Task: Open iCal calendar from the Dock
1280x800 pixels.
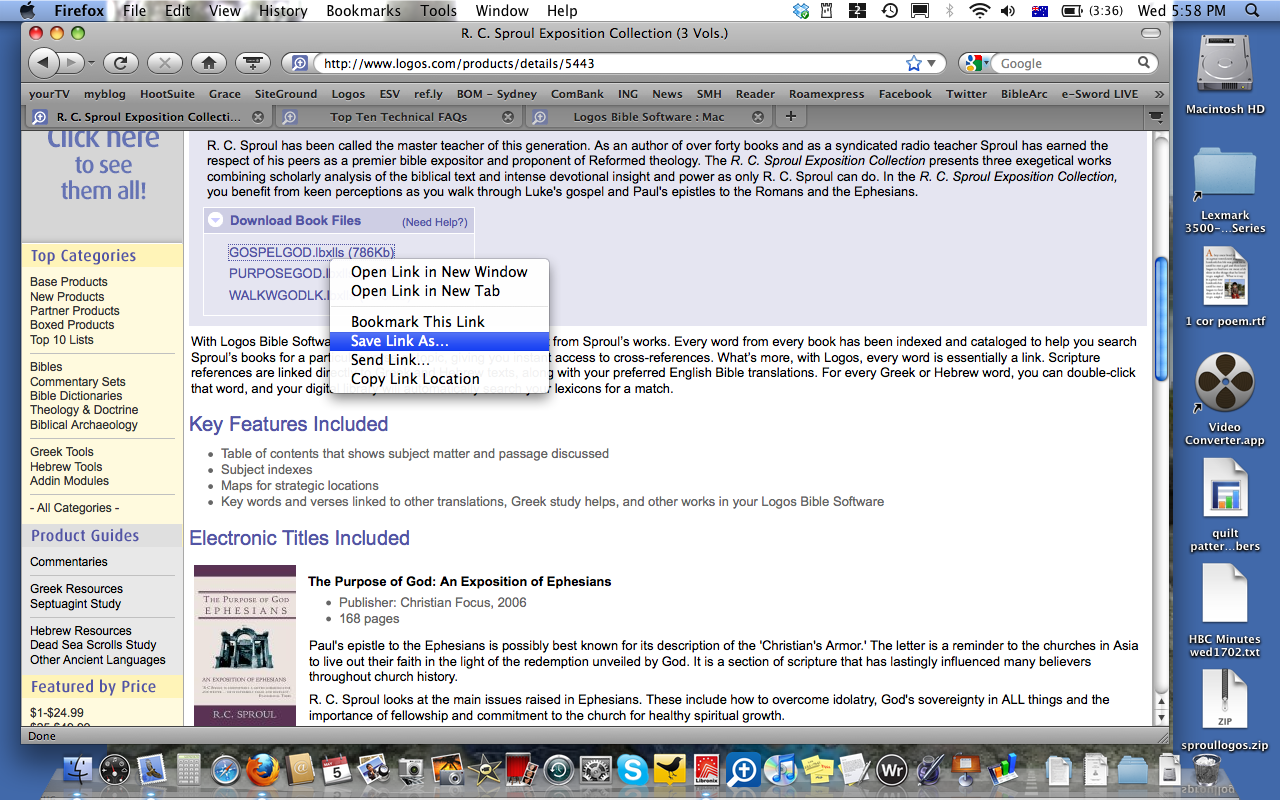Action: pyautogui.click(x=337, y=770)
